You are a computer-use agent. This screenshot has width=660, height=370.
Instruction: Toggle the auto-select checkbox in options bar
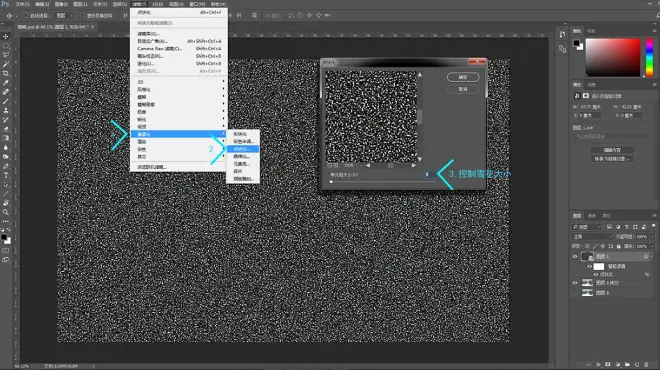[x=26, y=16]
